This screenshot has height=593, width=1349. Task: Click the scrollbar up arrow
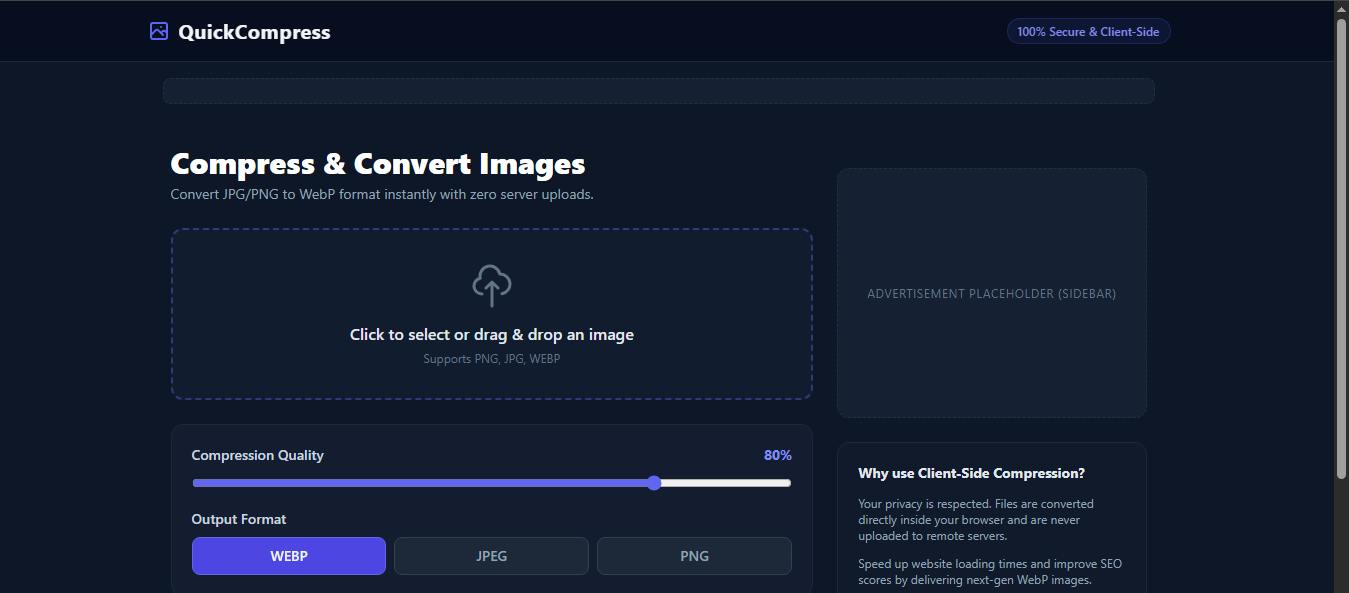click(x=1341, y=8)
